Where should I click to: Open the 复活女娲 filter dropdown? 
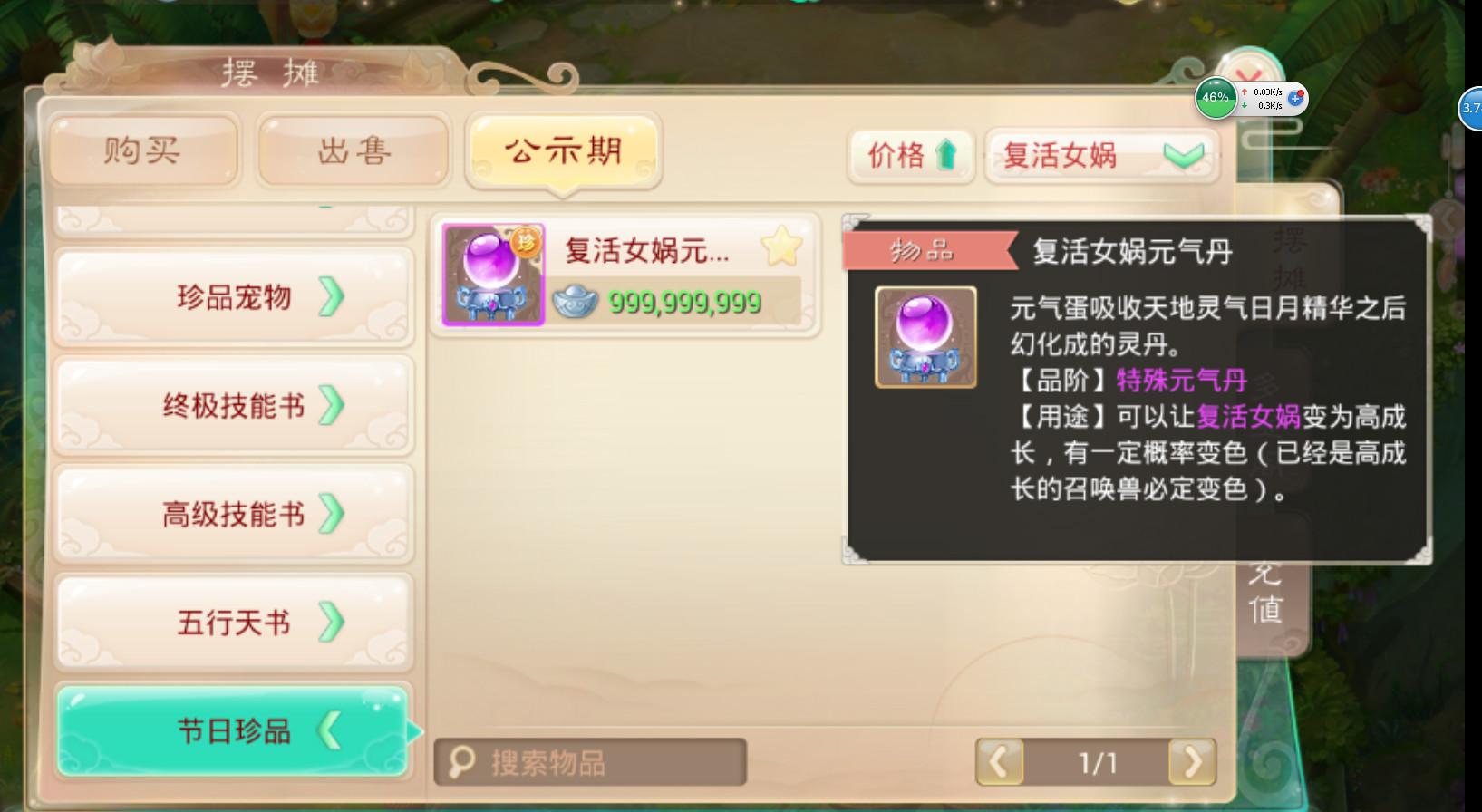1101,155
